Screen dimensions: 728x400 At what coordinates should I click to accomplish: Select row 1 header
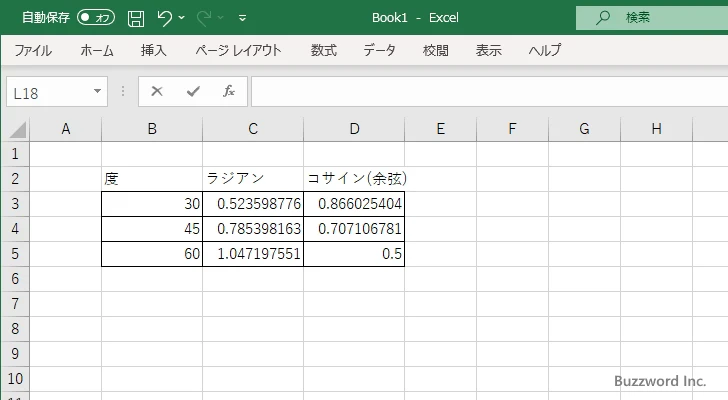click(x=15, y=154)
